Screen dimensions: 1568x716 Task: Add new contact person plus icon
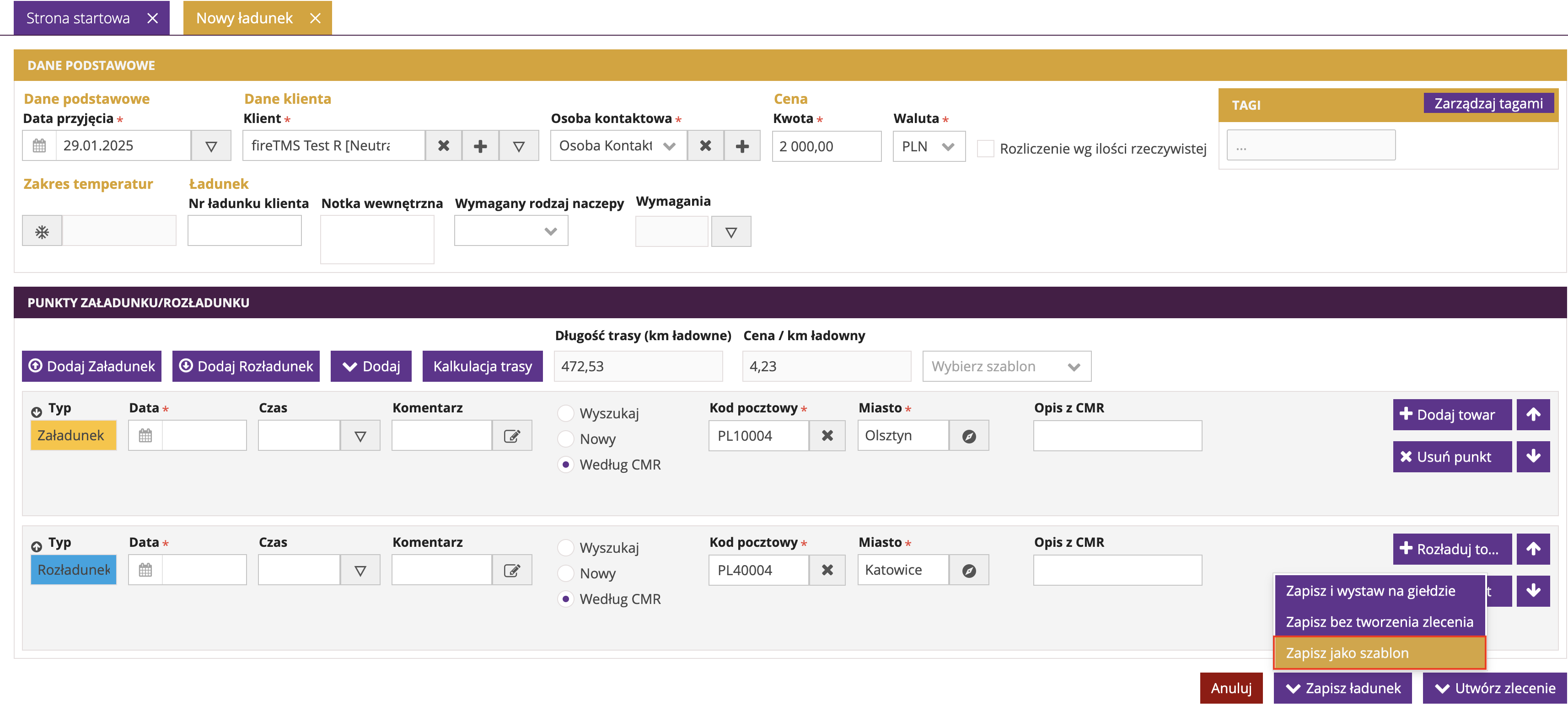point(742,146)
